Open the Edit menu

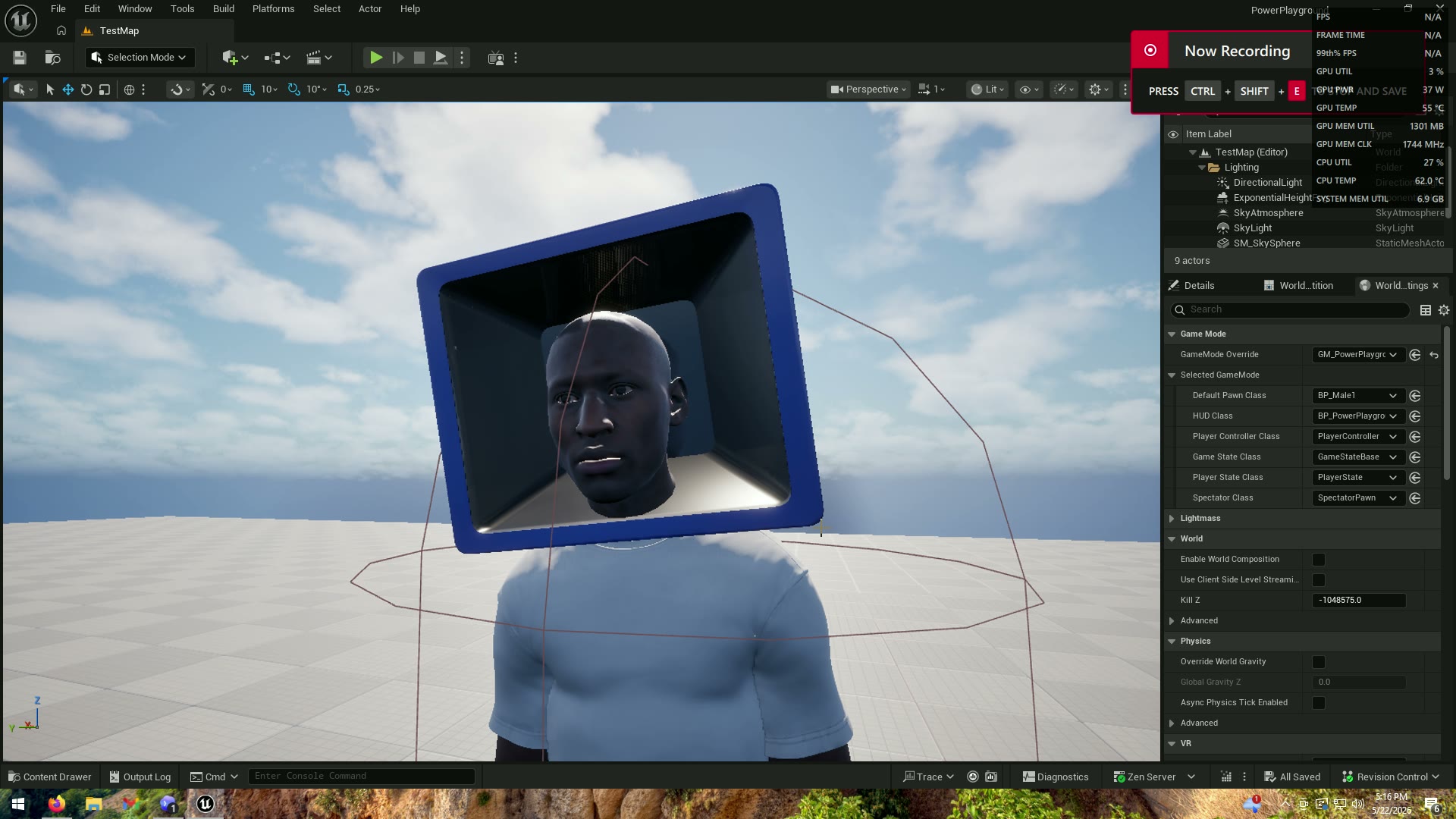(x=92, y=9)
